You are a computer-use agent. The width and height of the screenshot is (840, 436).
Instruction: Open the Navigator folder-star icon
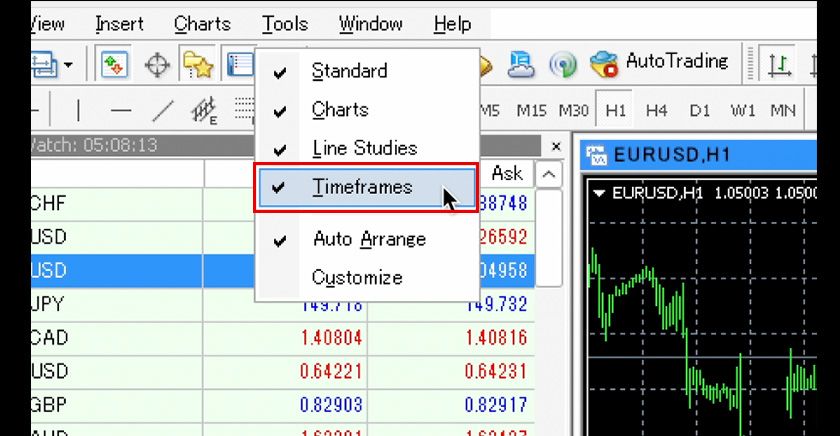click(197, 66)
